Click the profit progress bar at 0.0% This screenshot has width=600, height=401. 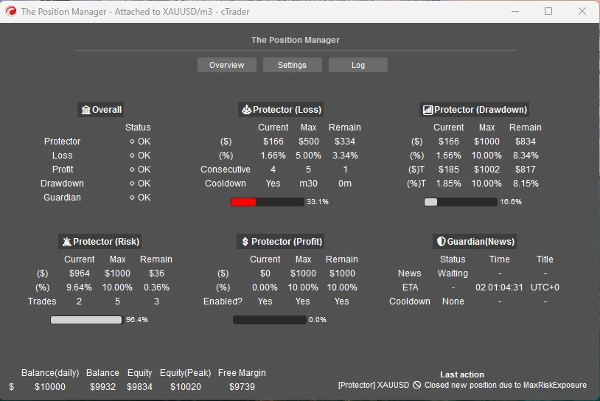tap(270, 320)
